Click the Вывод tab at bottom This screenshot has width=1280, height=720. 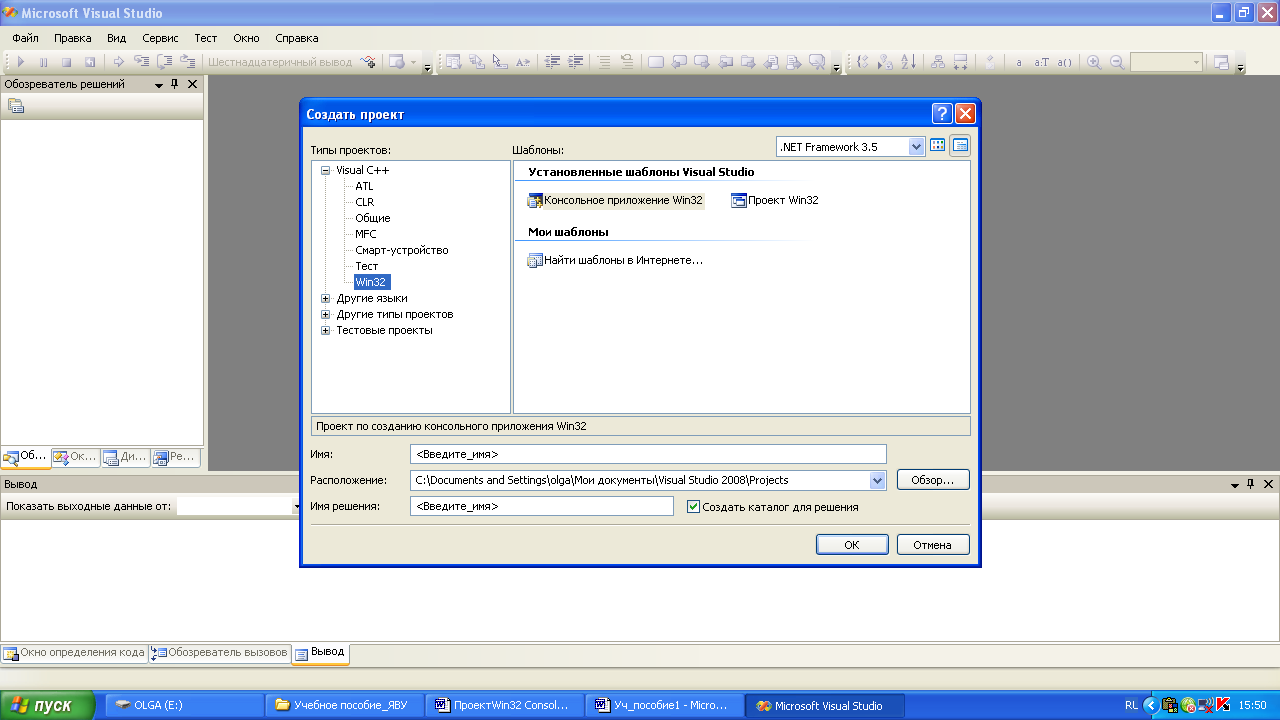pyautogui.click(x=320, y=652)
